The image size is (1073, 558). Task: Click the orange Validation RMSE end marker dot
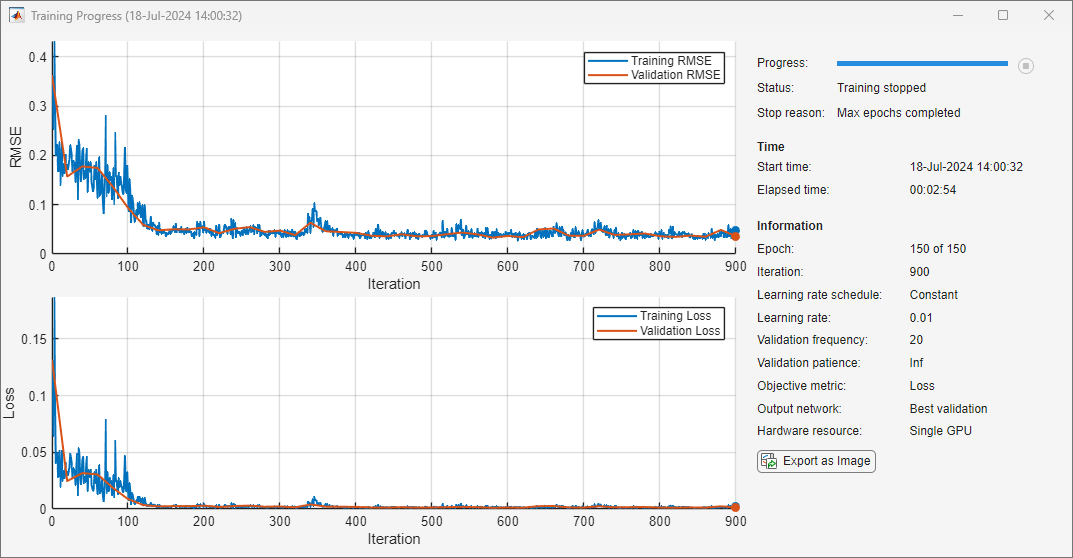pyautogui.click(x=736, y=236)
